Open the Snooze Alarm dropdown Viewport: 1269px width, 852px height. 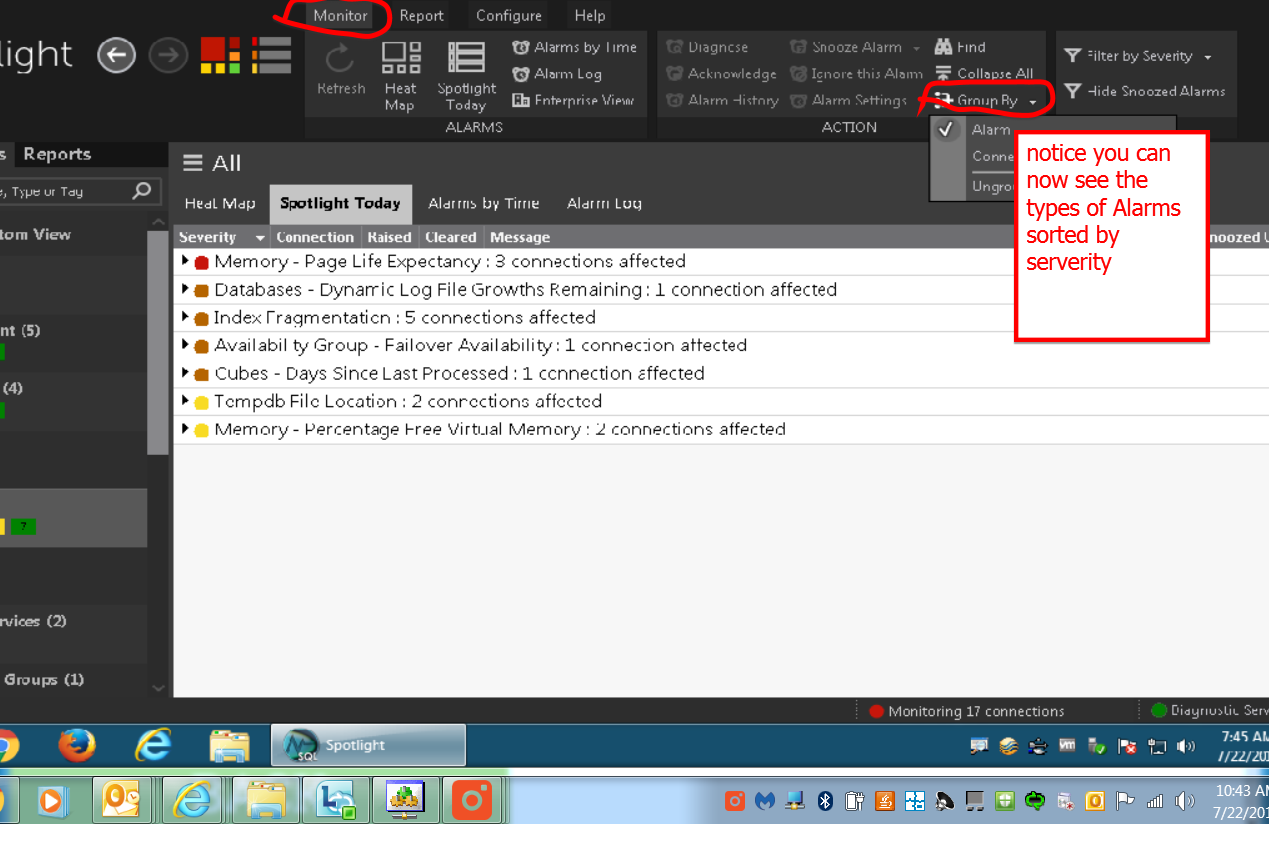(x=855, y=47)
